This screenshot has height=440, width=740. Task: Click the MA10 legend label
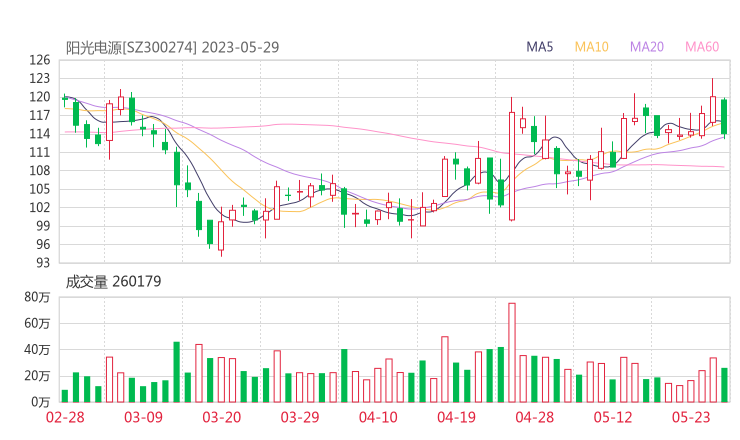click(x=591, y=47)
